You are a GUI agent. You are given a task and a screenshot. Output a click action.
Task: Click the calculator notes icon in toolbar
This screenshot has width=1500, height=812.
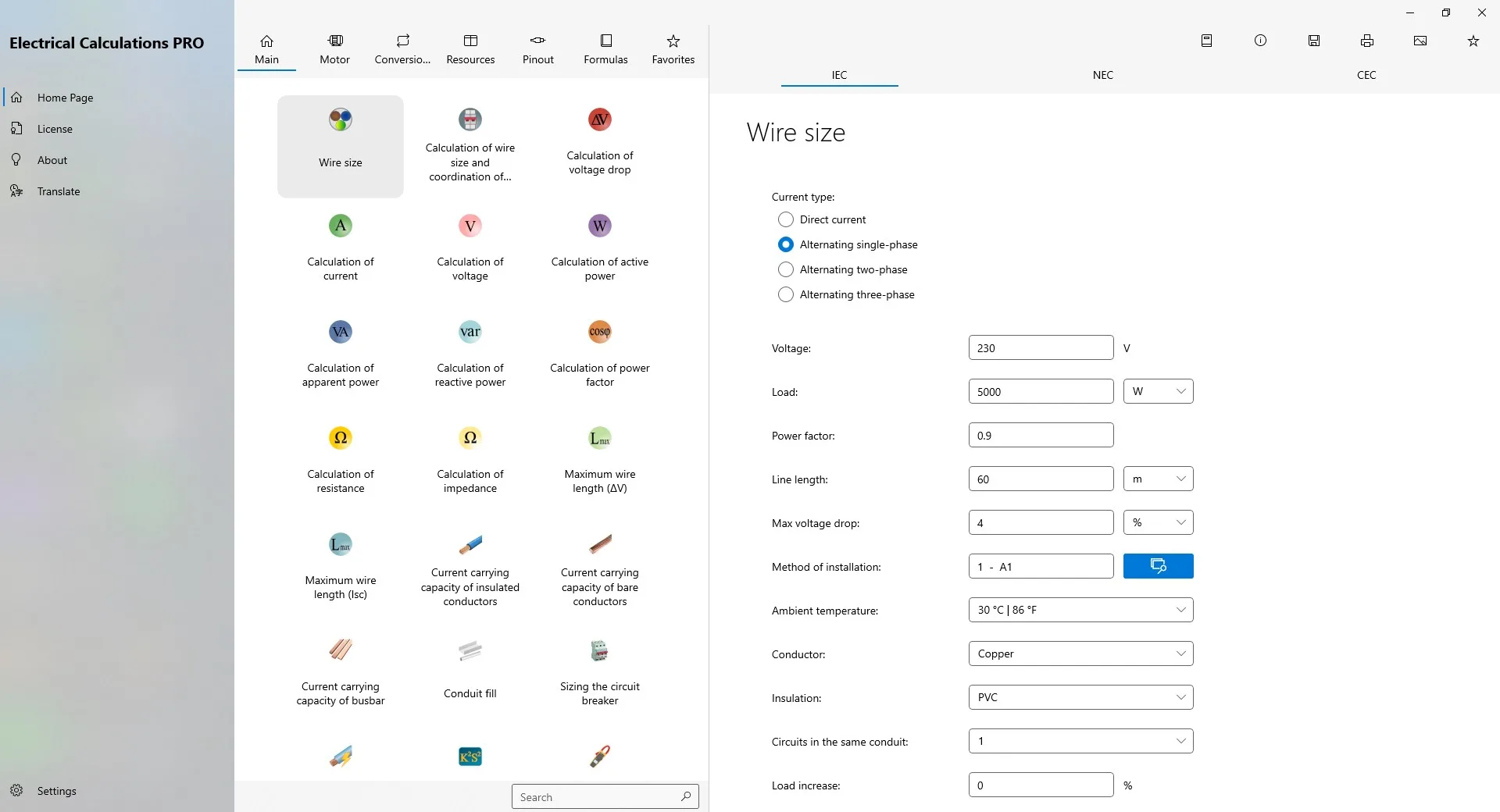[x=1206, y=41]
